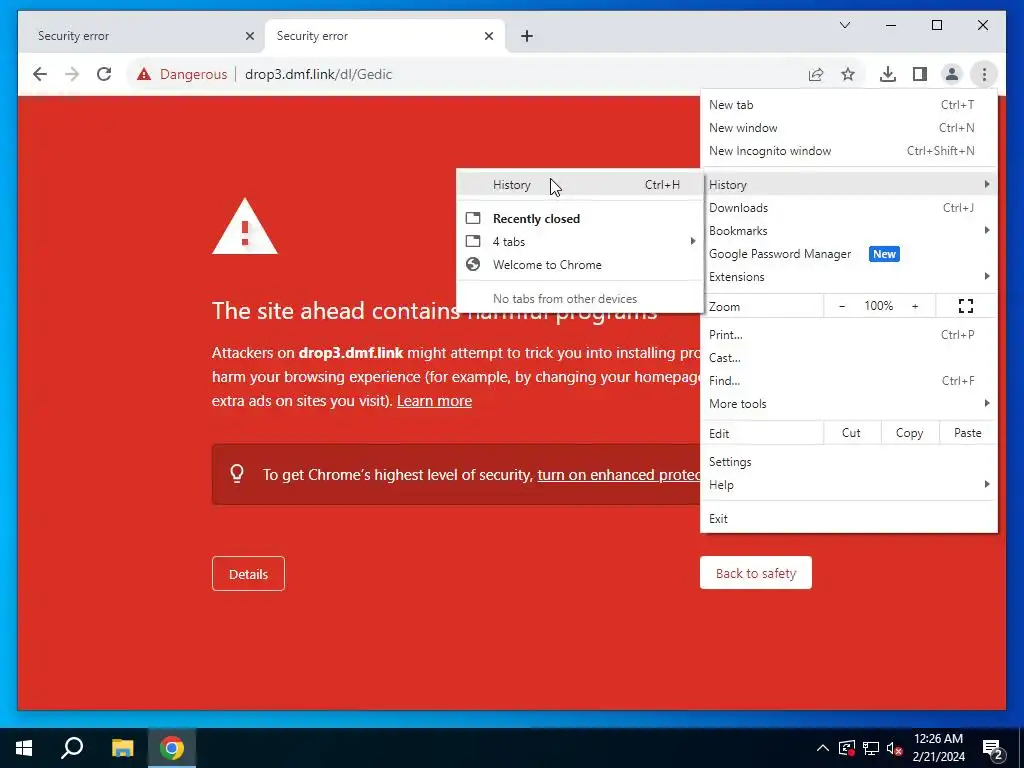Click Paste in the Edit row

967,432
